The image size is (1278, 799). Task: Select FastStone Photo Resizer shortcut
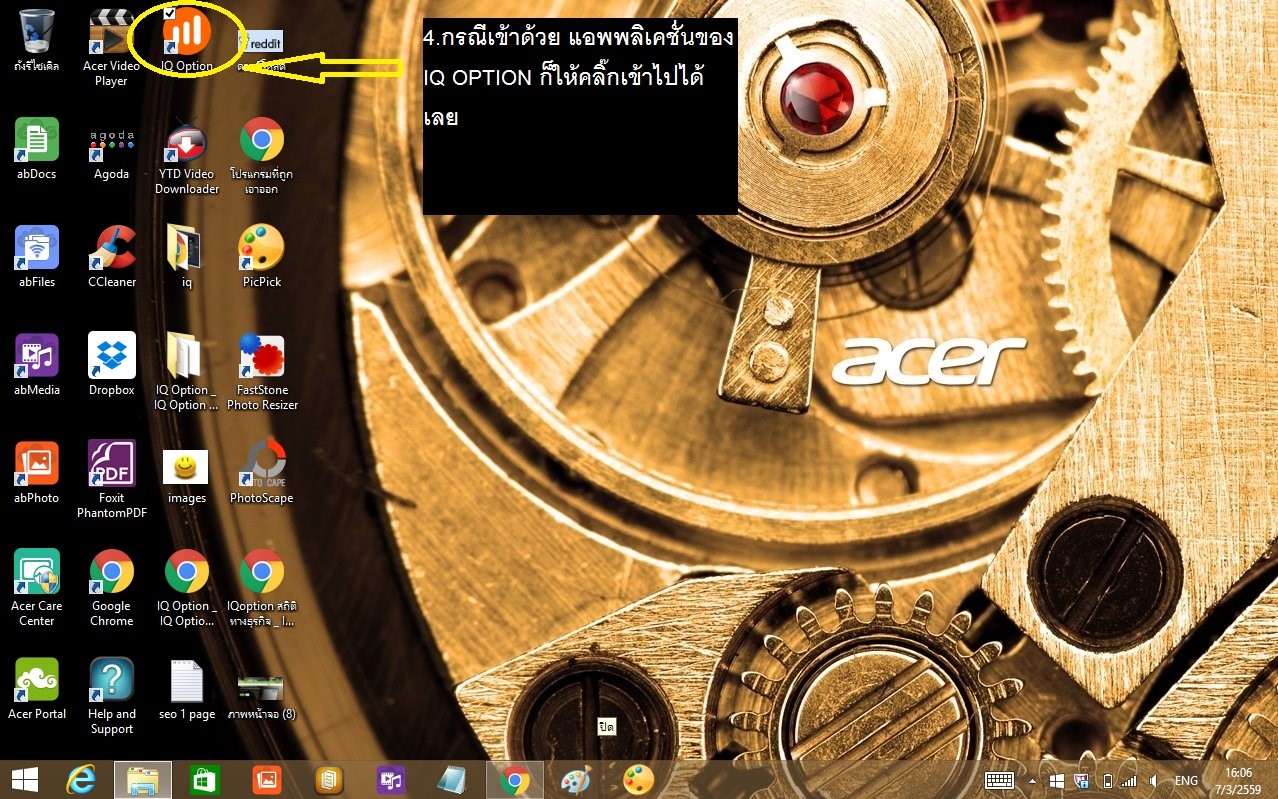[x=261, y=355]
